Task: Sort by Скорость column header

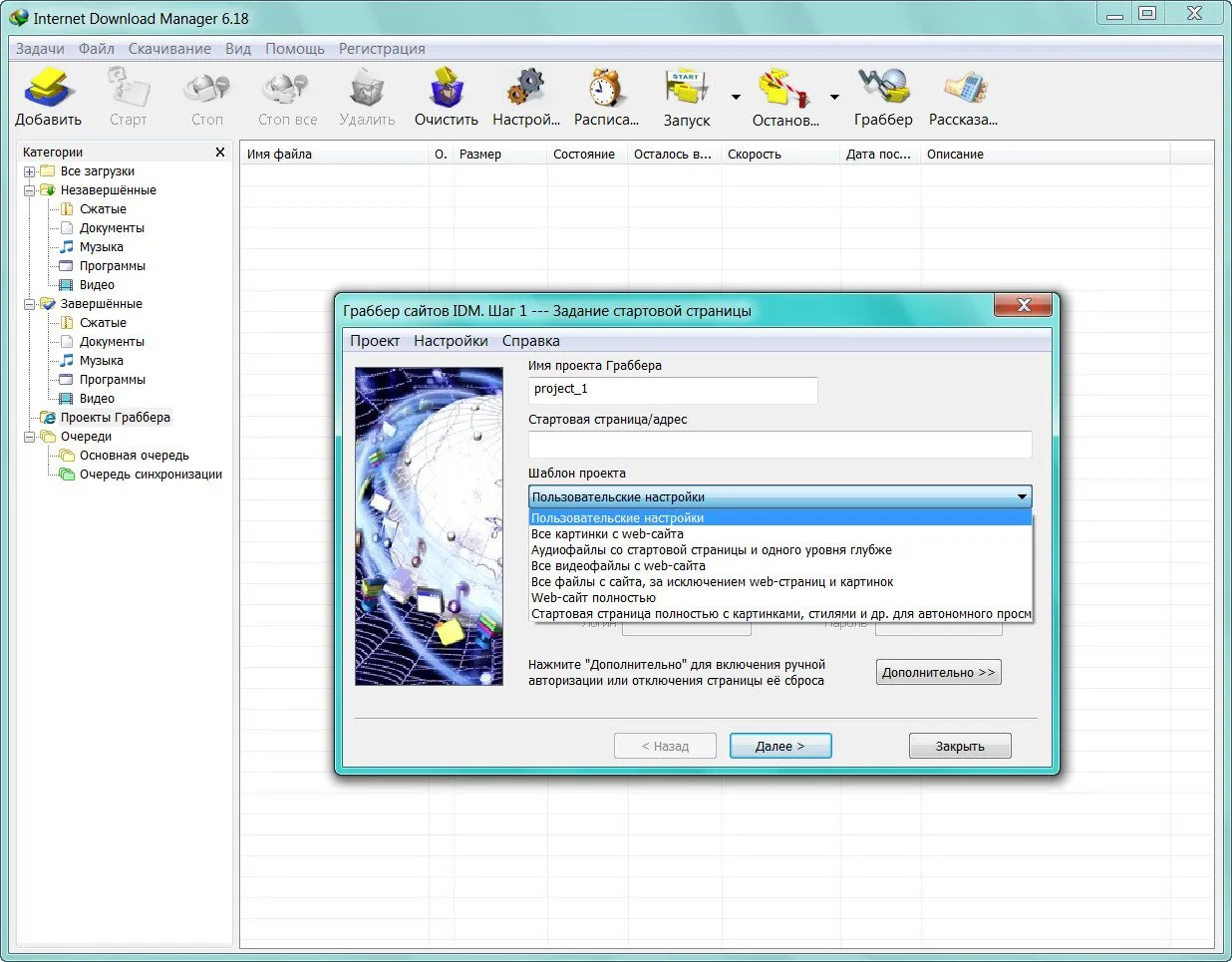Action: [x=780, y=155]
